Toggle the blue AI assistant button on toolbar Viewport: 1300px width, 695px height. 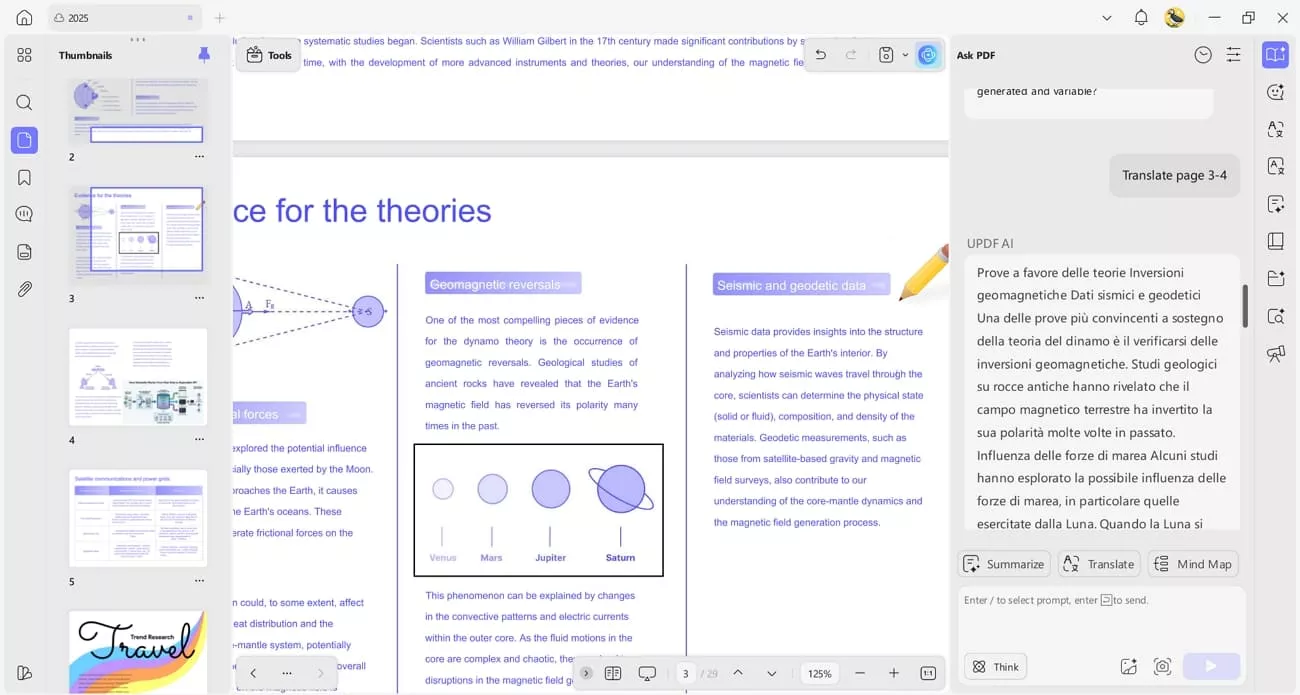(927, 54)
